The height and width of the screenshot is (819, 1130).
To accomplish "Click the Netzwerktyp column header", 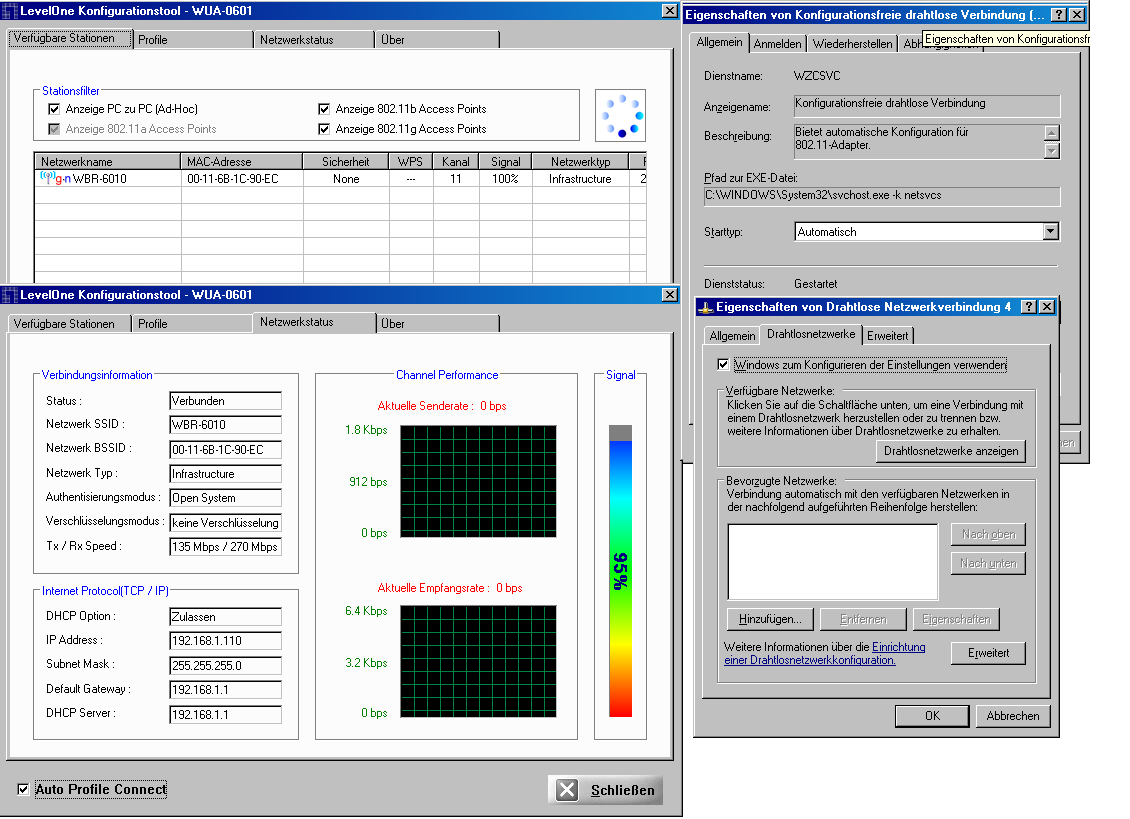I will [581, 161].
